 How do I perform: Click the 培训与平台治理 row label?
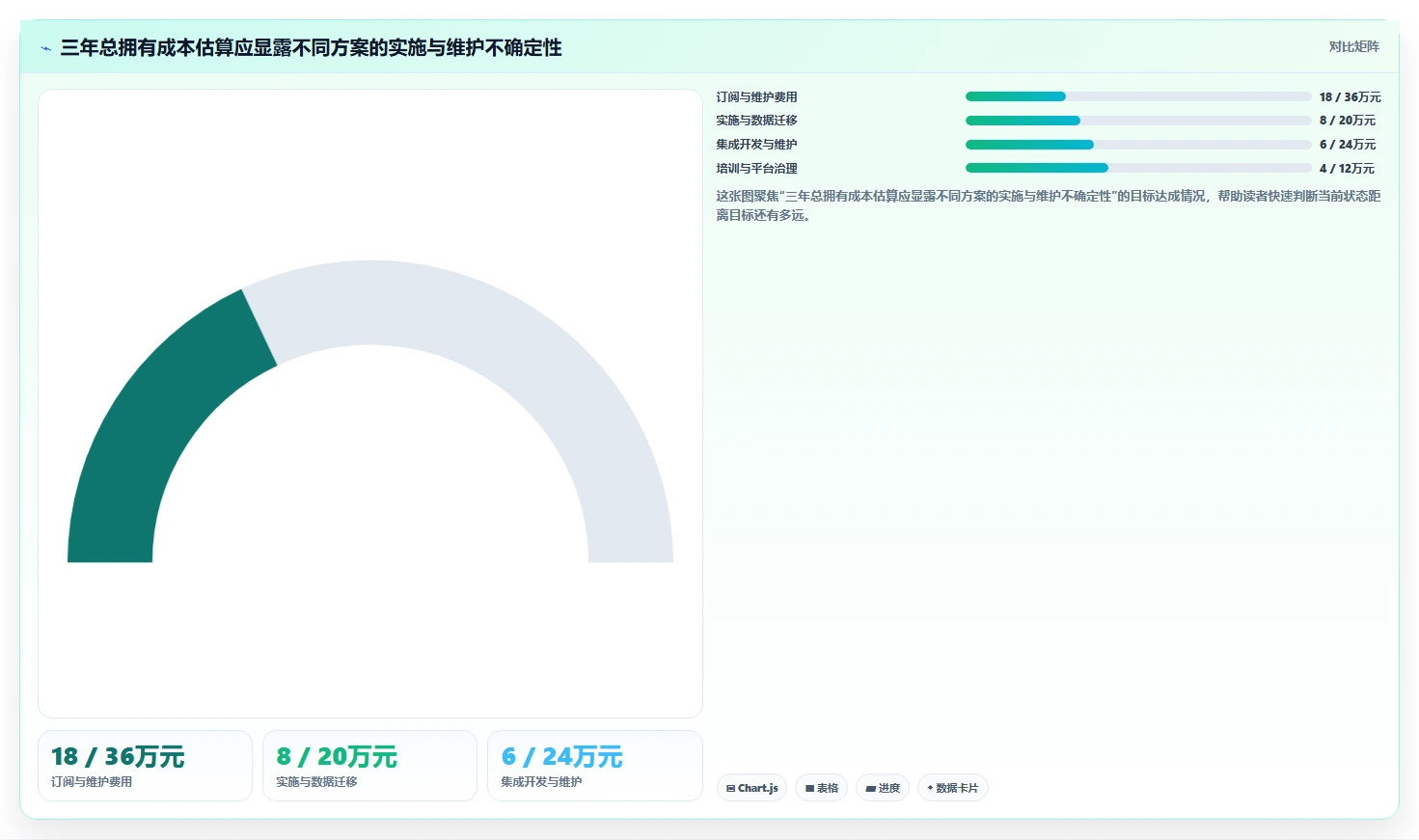click(756, 168)
